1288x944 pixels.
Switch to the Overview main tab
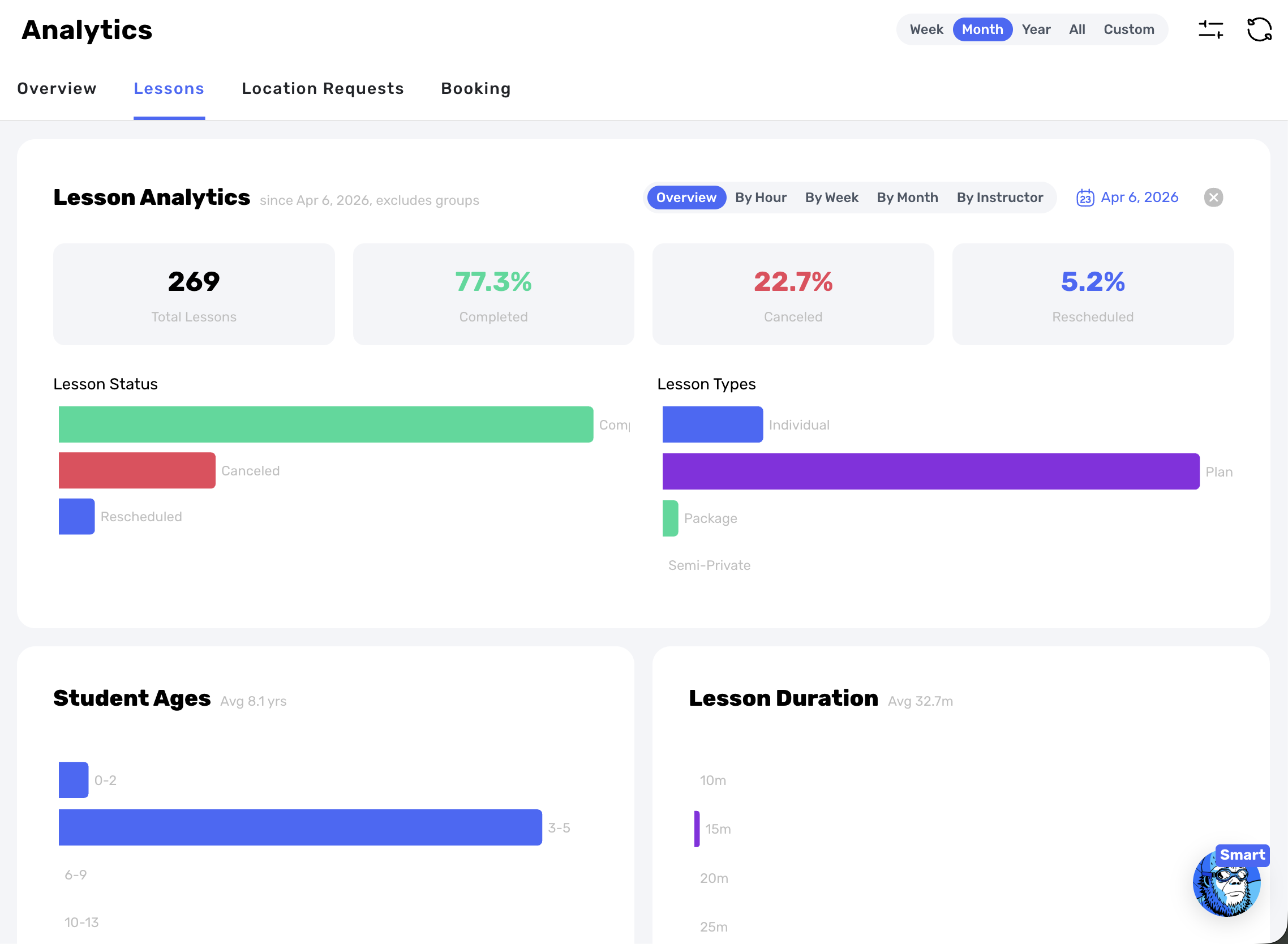pos(57,89)
